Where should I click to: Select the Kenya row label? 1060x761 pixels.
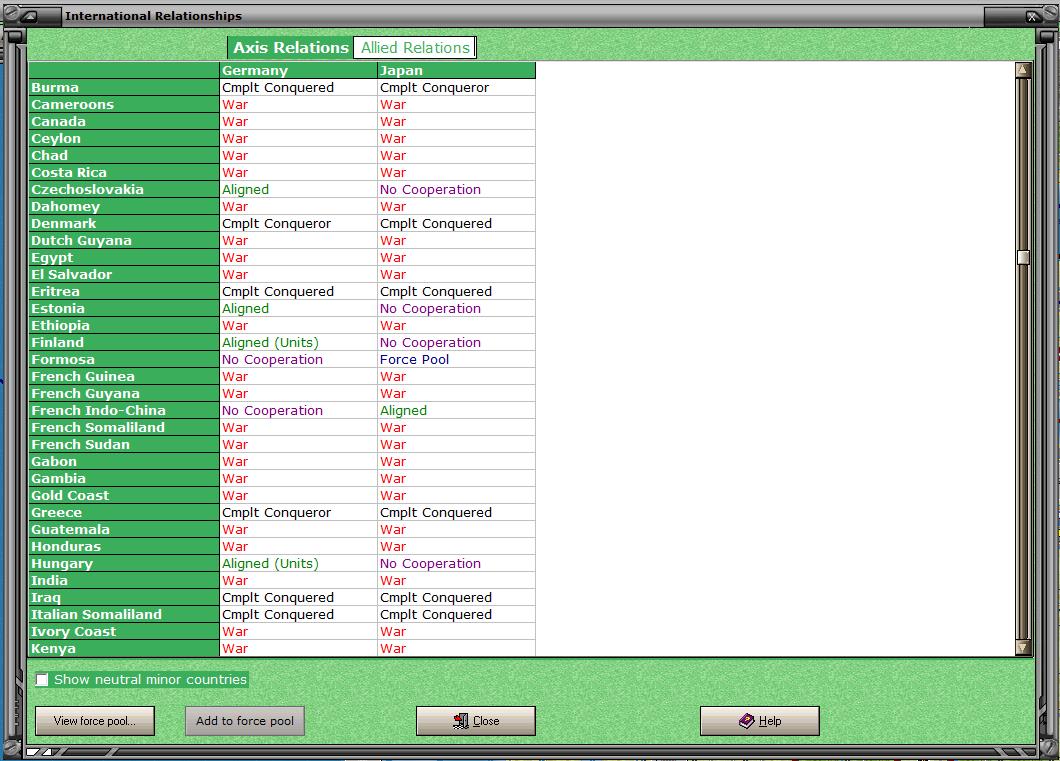(124, 649)
